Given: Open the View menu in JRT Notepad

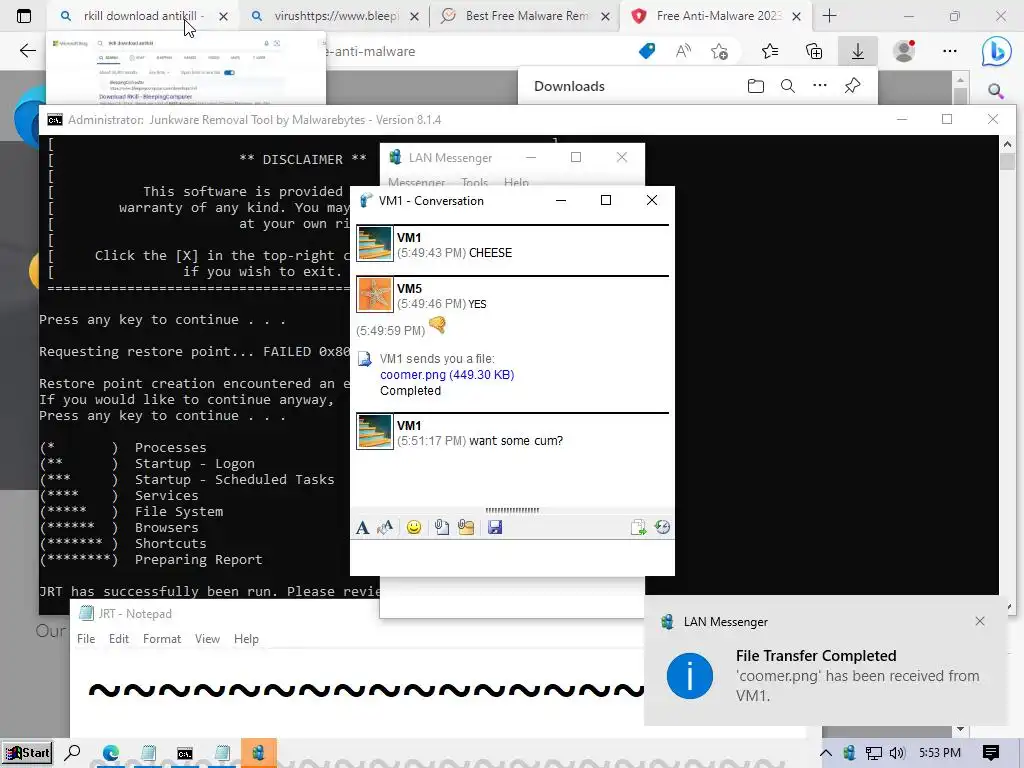Looking at the screenshot, I should [207, 639].
